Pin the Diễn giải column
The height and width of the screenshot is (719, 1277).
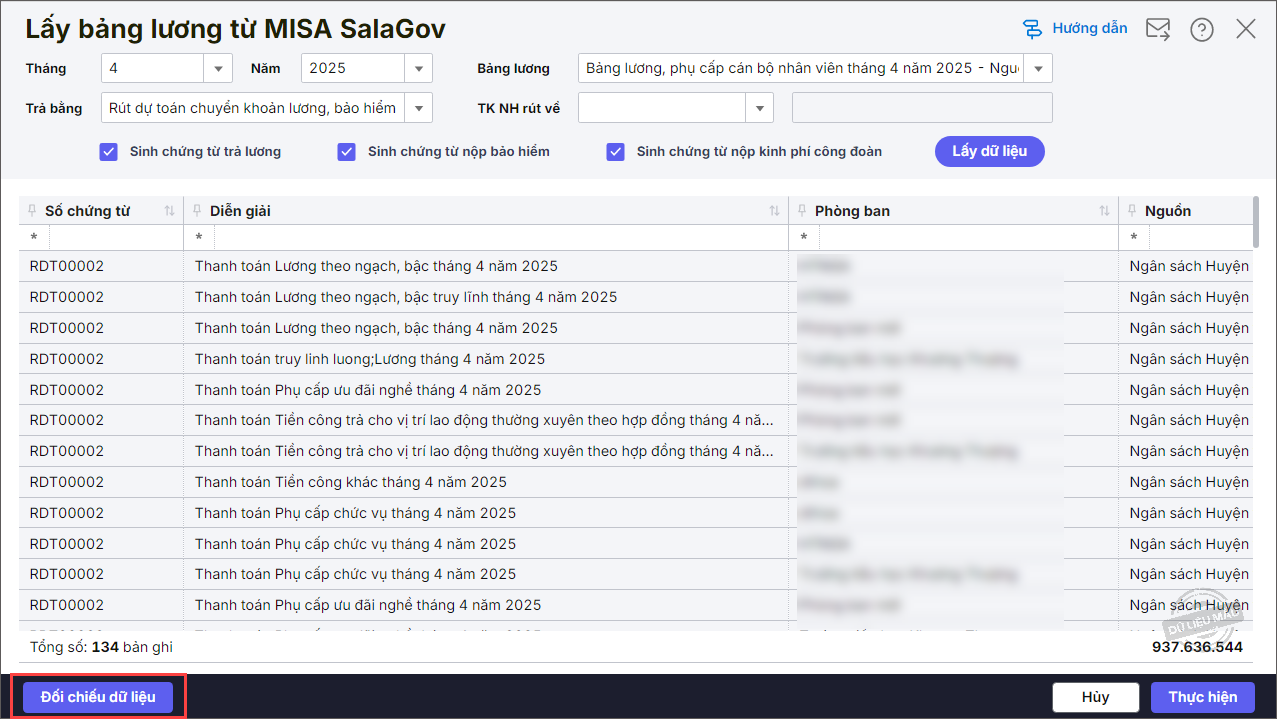click(198, 211)
